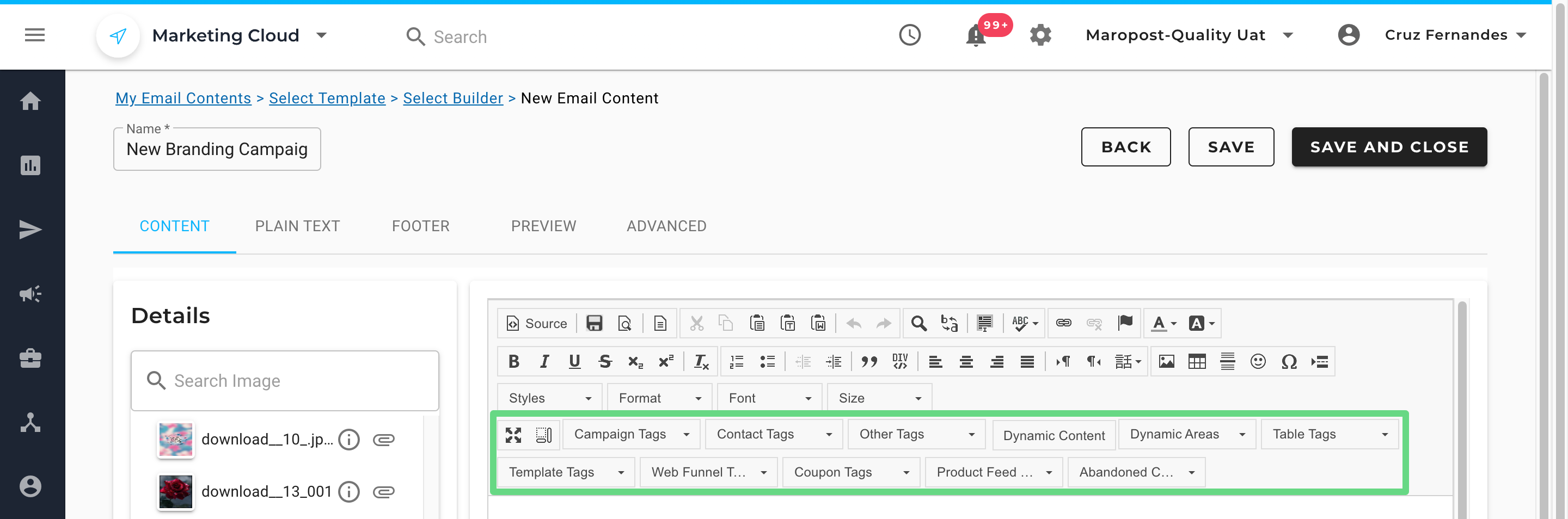Viewport: 1568px width, 519px height.
Task: Open the notifications bell
Action: [976, 35]
